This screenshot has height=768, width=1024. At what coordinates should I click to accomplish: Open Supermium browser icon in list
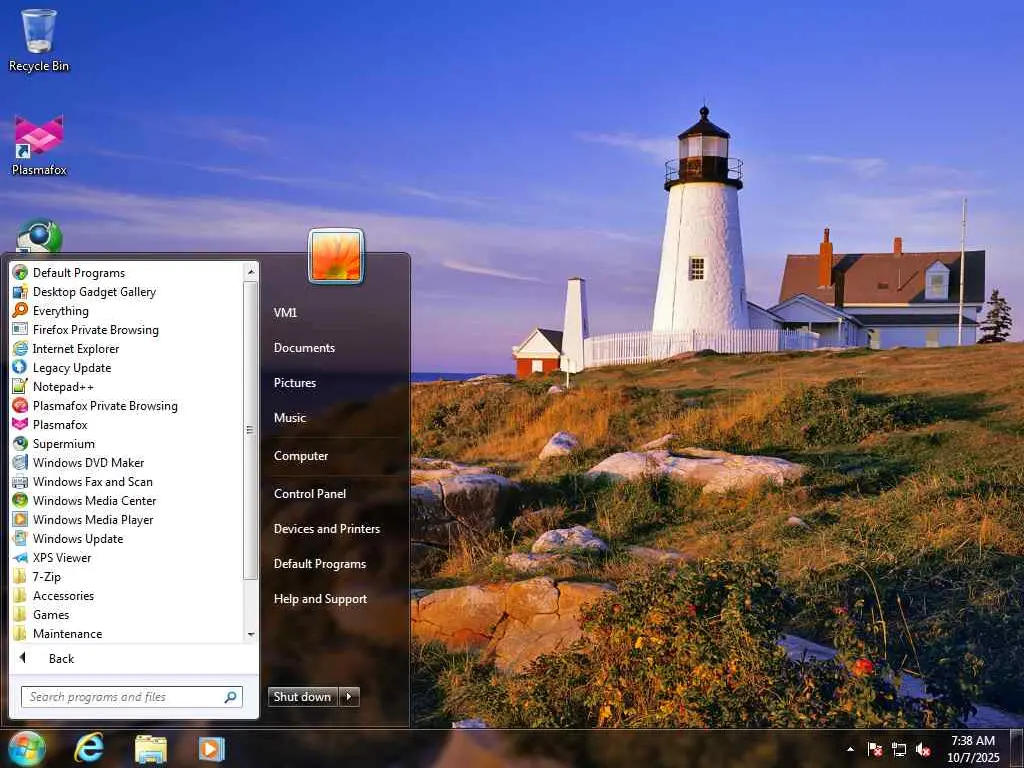[x=20, y=443]
